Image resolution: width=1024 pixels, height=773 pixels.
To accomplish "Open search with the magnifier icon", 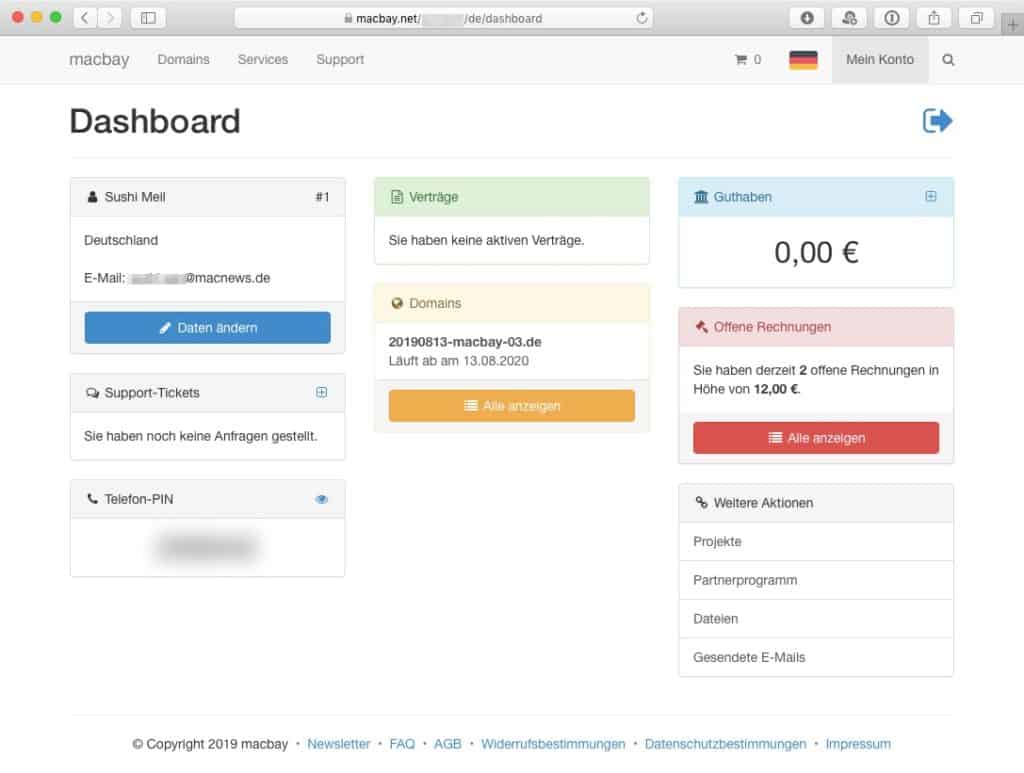I will 948,60.
